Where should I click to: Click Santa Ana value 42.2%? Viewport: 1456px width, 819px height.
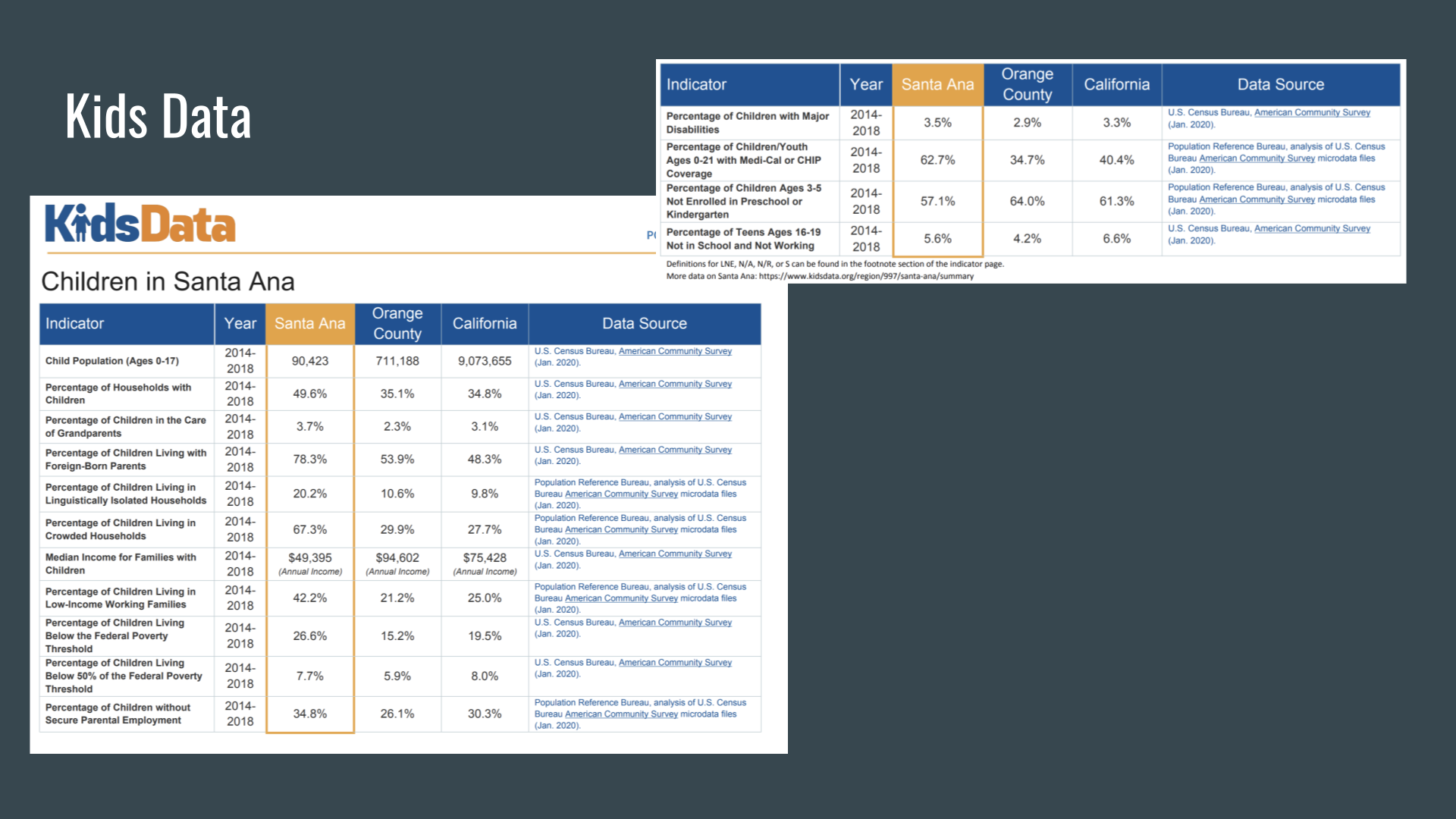pos(310,598)
